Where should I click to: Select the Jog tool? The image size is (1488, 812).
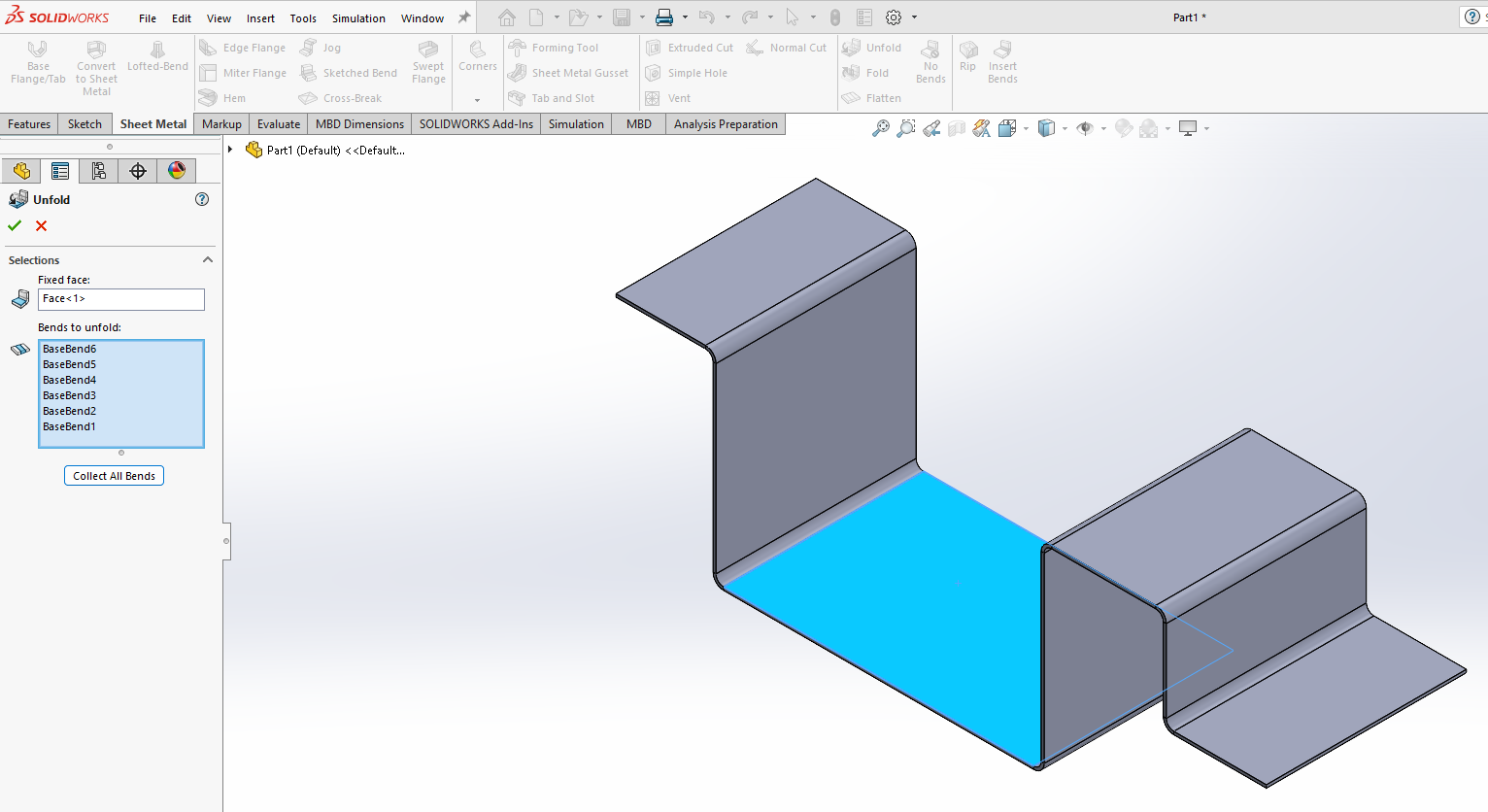pos(321,48)
